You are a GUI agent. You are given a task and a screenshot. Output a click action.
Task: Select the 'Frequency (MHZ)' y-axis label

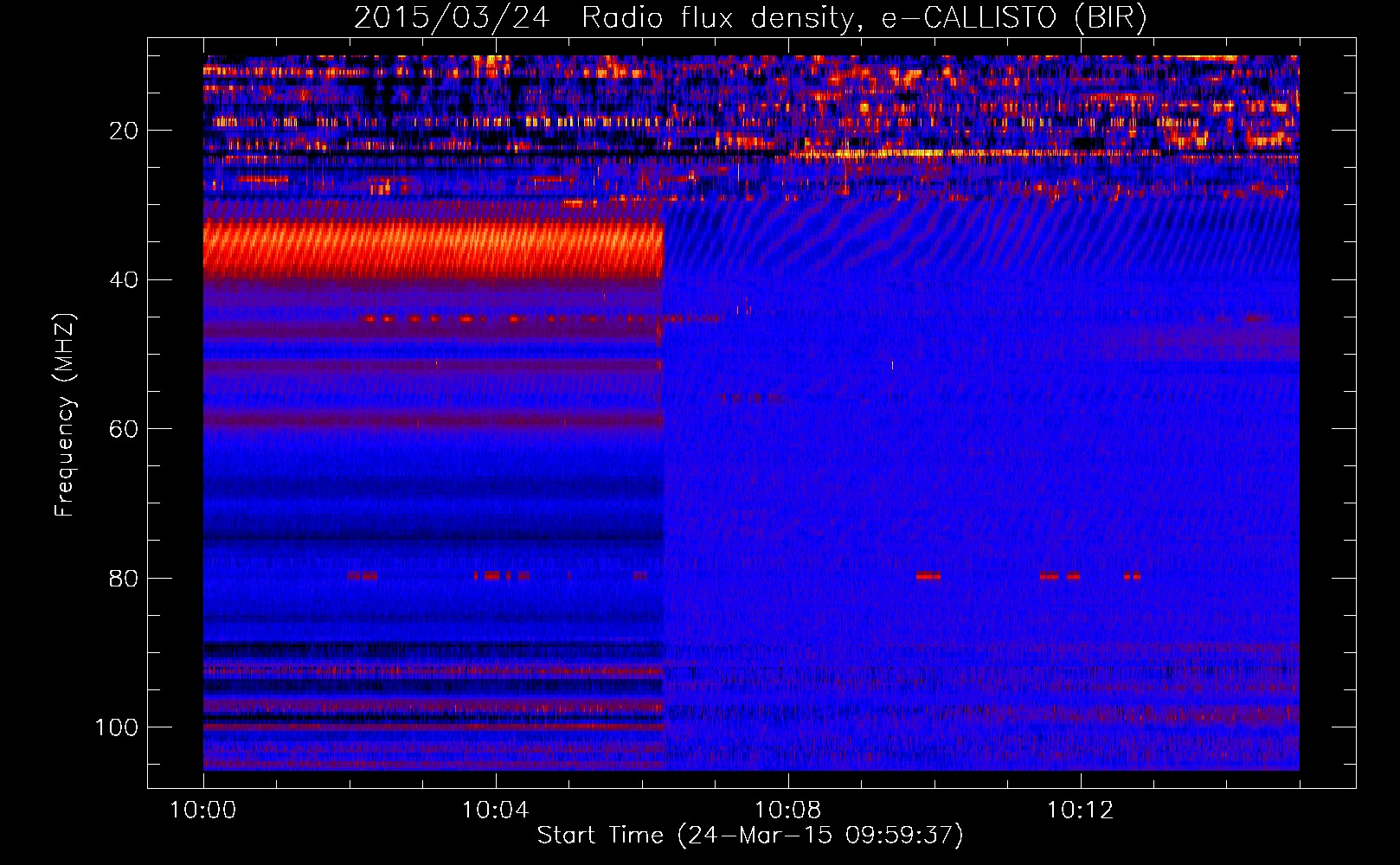(65, 415)
